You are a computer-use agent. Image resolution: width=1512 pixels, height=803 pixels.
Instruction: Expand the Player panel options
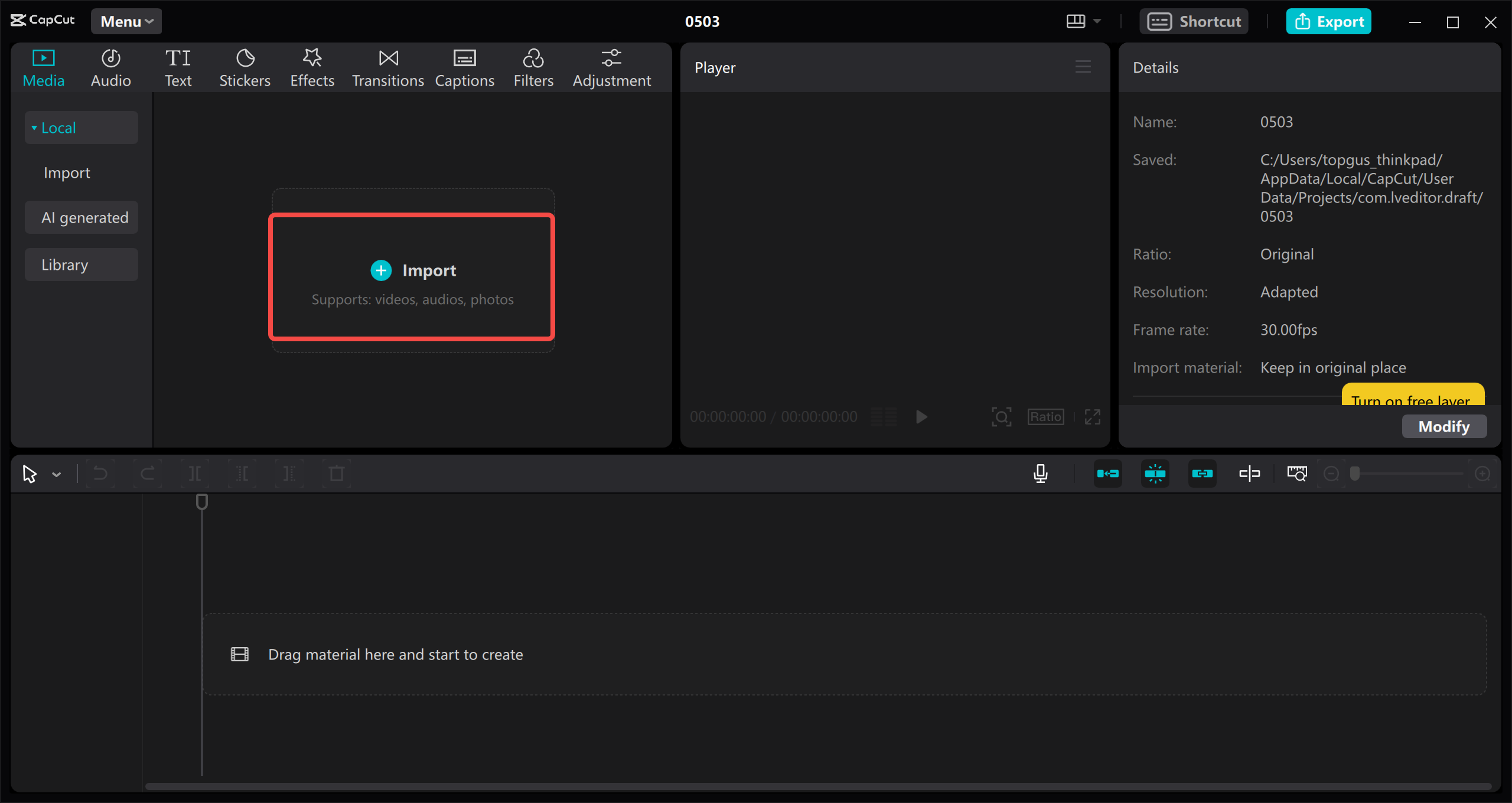(1083, 66)
